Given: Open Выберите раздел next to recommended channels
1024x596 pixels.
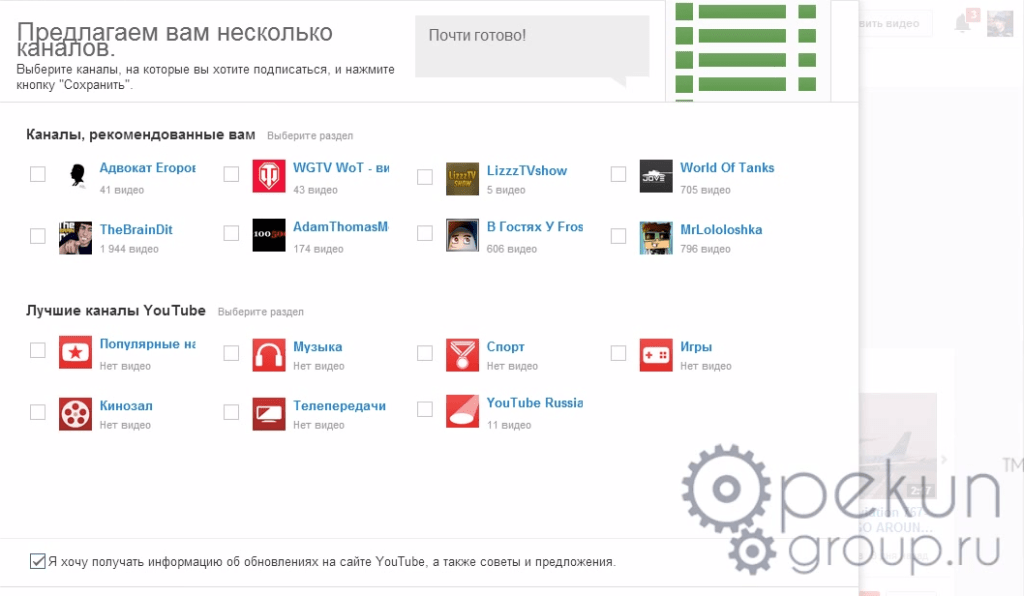Looking at the screenshot, I should 310,136.
